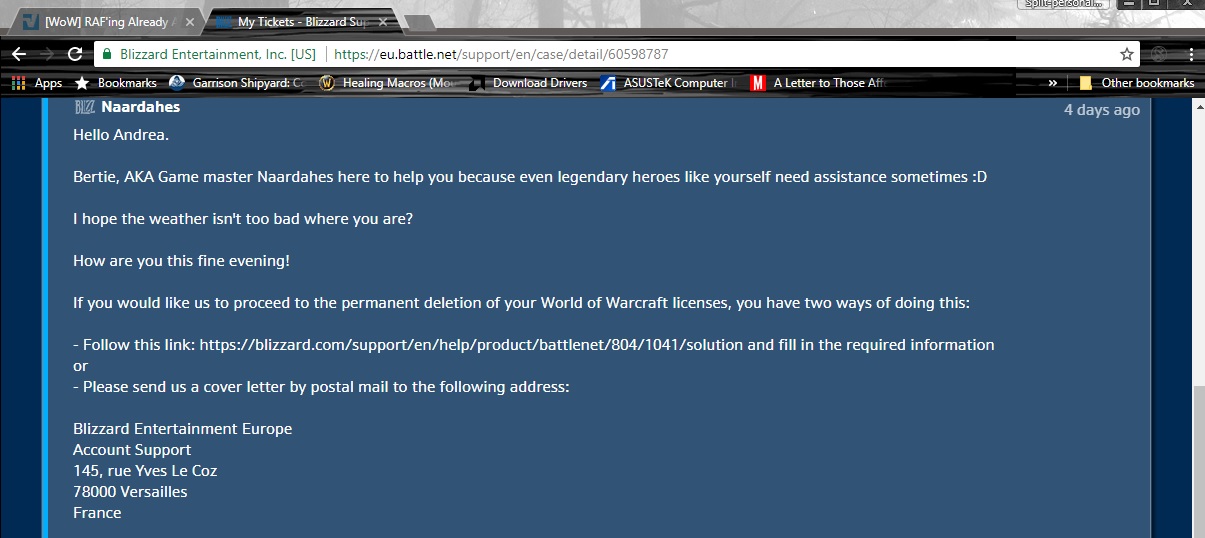1205x538 pixels.
Task: Close the [WoW] RAF'ing Already tab
Action: coord(190,21)
